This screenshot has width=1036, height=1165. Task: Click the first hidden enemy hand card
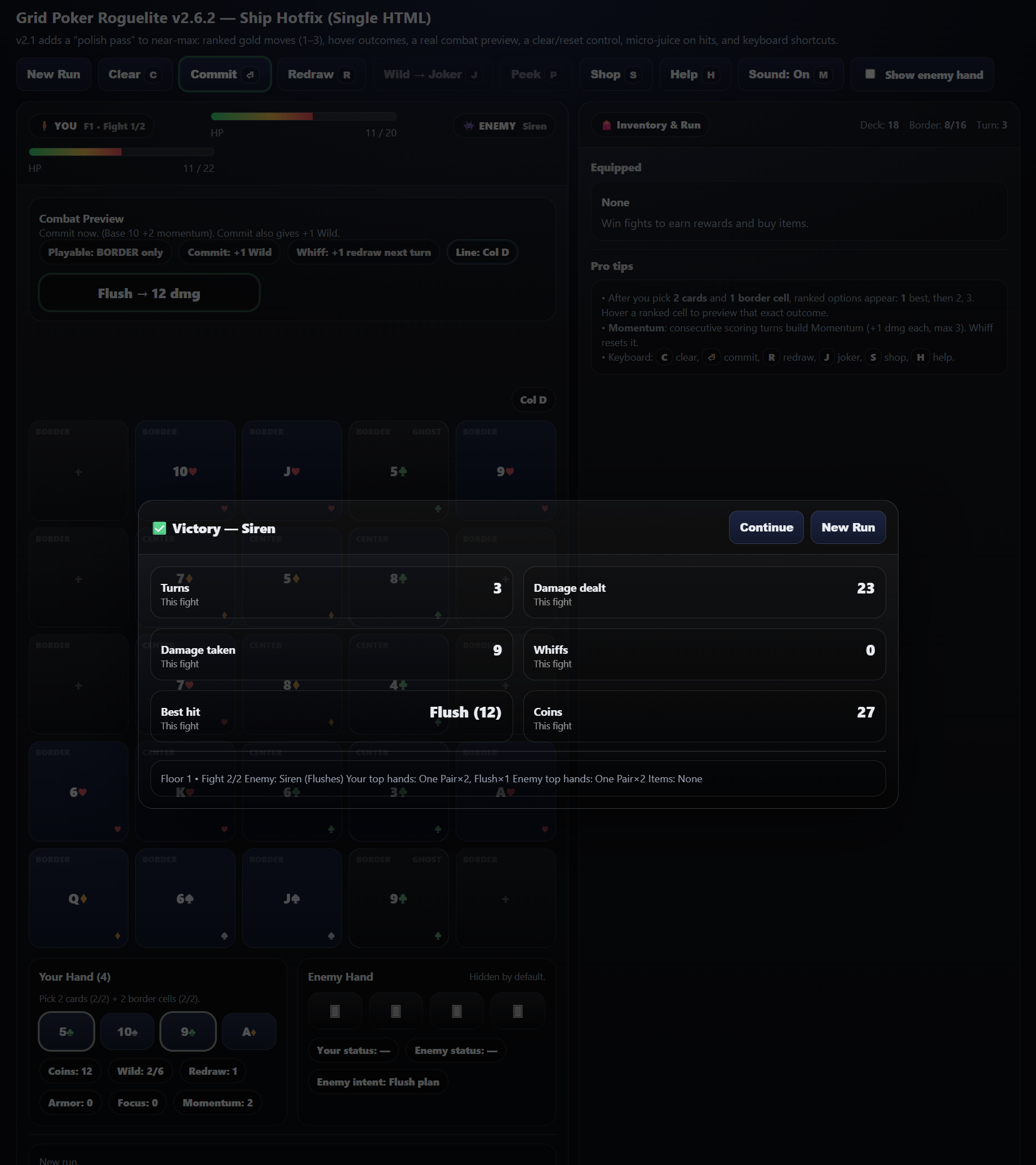(335, 1011)
